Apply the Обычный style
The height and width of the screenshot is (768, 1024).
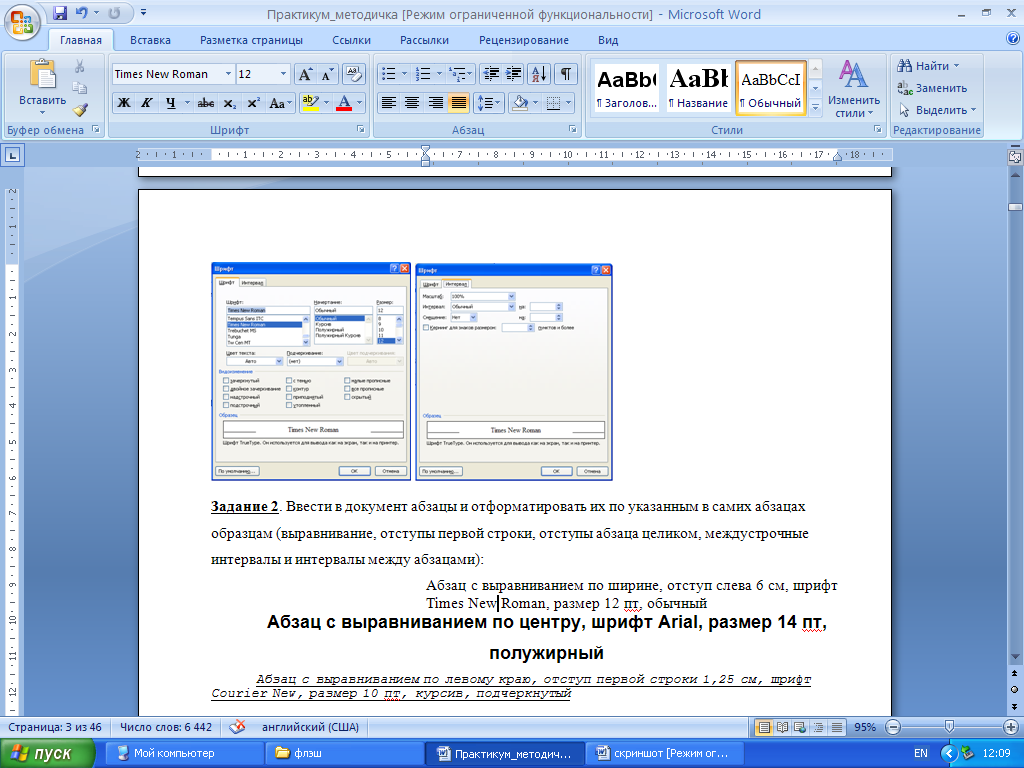click(x=771, y=88)
